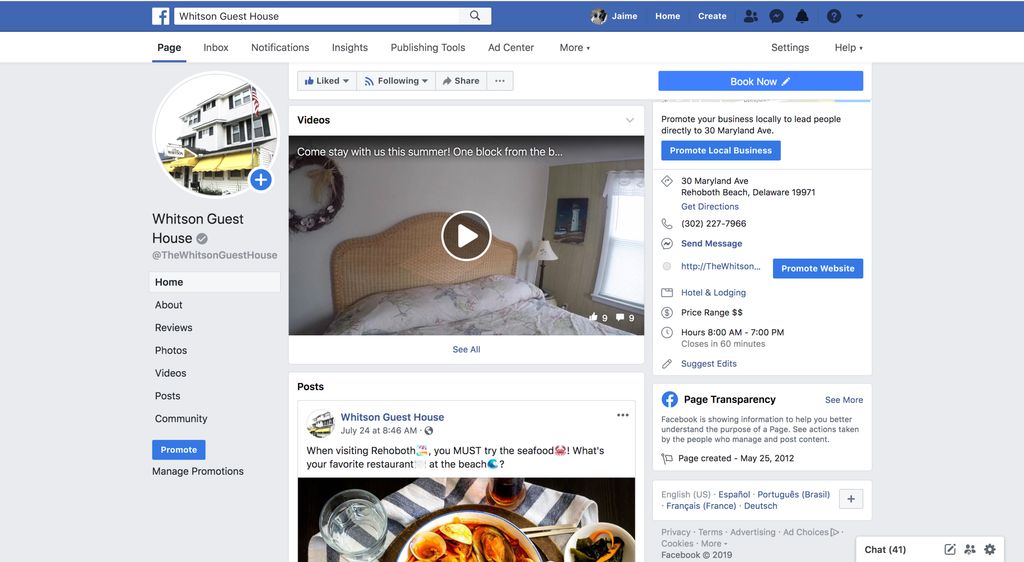
Task: Create new group icon in chat bar
Action: (970, 550)
